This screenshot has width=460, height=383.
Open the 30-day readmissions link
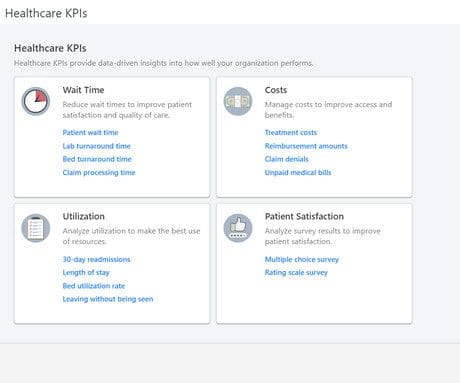[96, 259]
